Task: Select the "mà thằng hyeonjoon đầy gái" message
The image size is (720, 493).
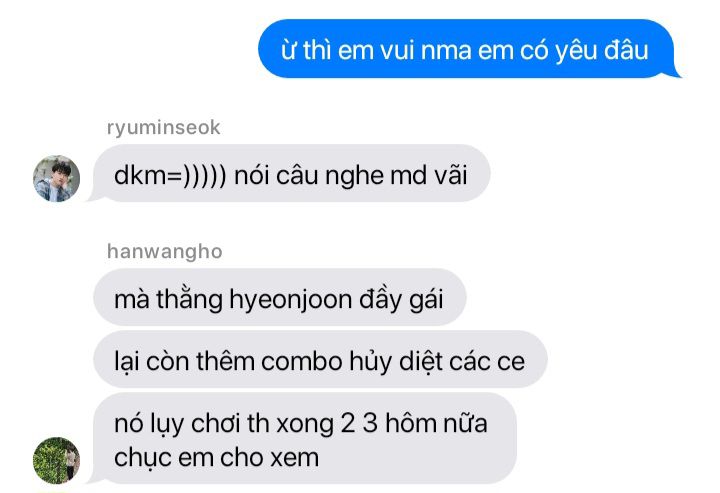Action: pyautogui.click(x=280, y=297)
